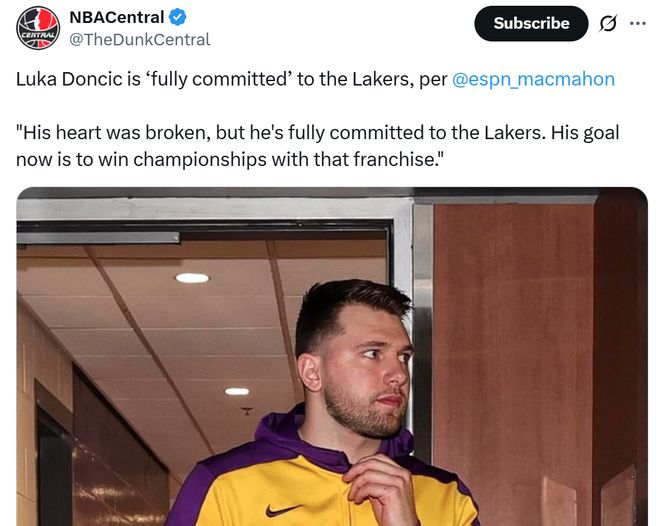Open the NBACentral profile avatar
This screenshot has height=526, width=660.
click(38, 28)
